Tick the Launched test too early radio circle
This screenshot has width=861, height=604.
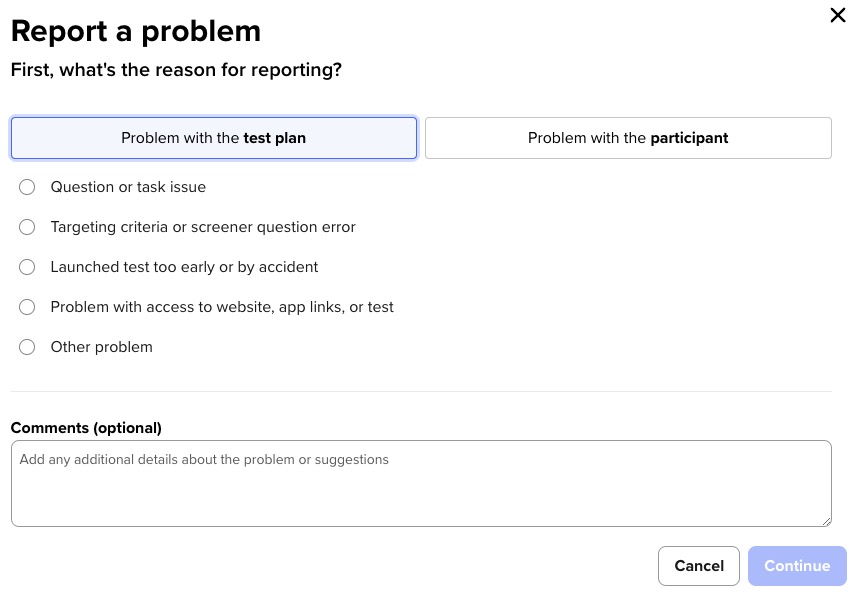27,267
